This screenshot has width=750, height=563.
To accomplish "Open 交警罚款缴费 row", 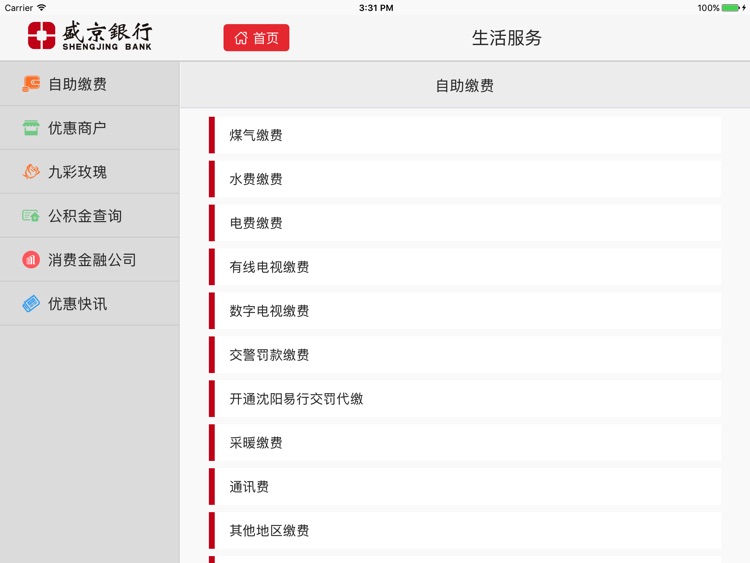I will (465, 355).
